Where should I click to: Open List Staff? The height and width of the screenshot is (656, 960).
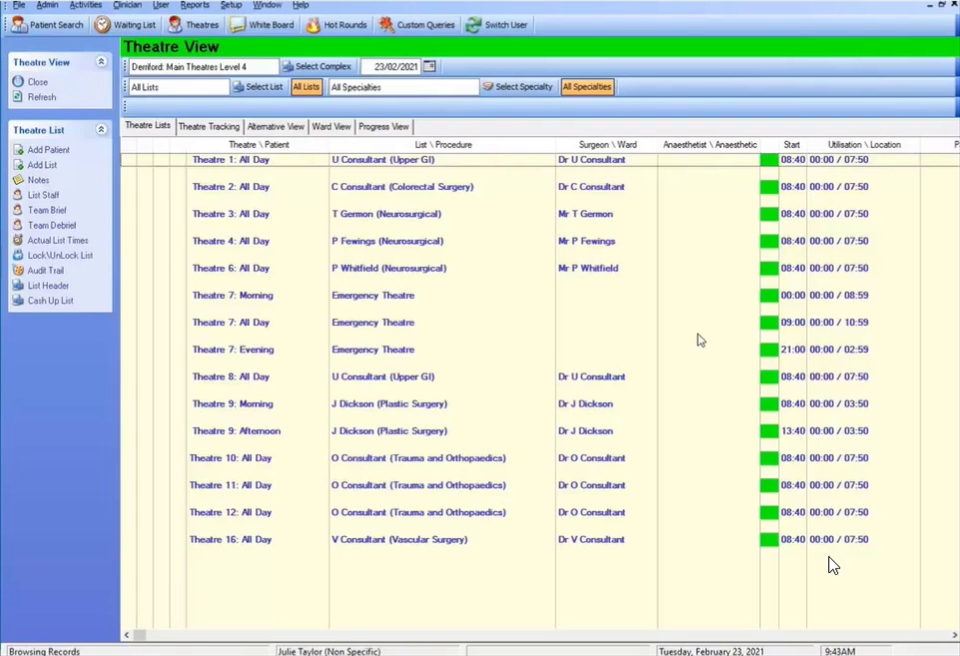(x=36, y=195)
